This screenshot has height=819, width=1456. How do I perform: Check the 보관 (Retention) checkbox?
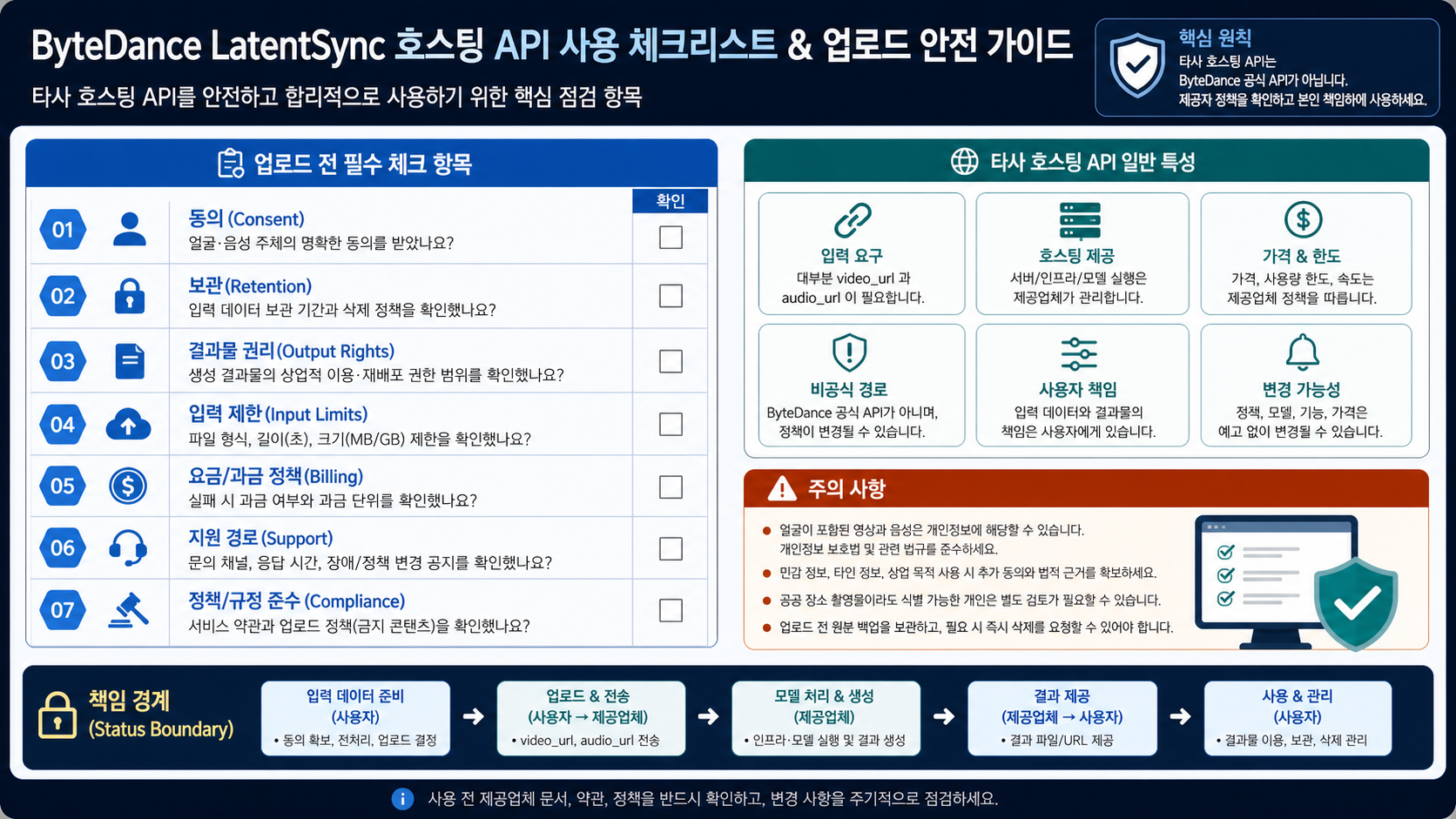coord(671,296)
